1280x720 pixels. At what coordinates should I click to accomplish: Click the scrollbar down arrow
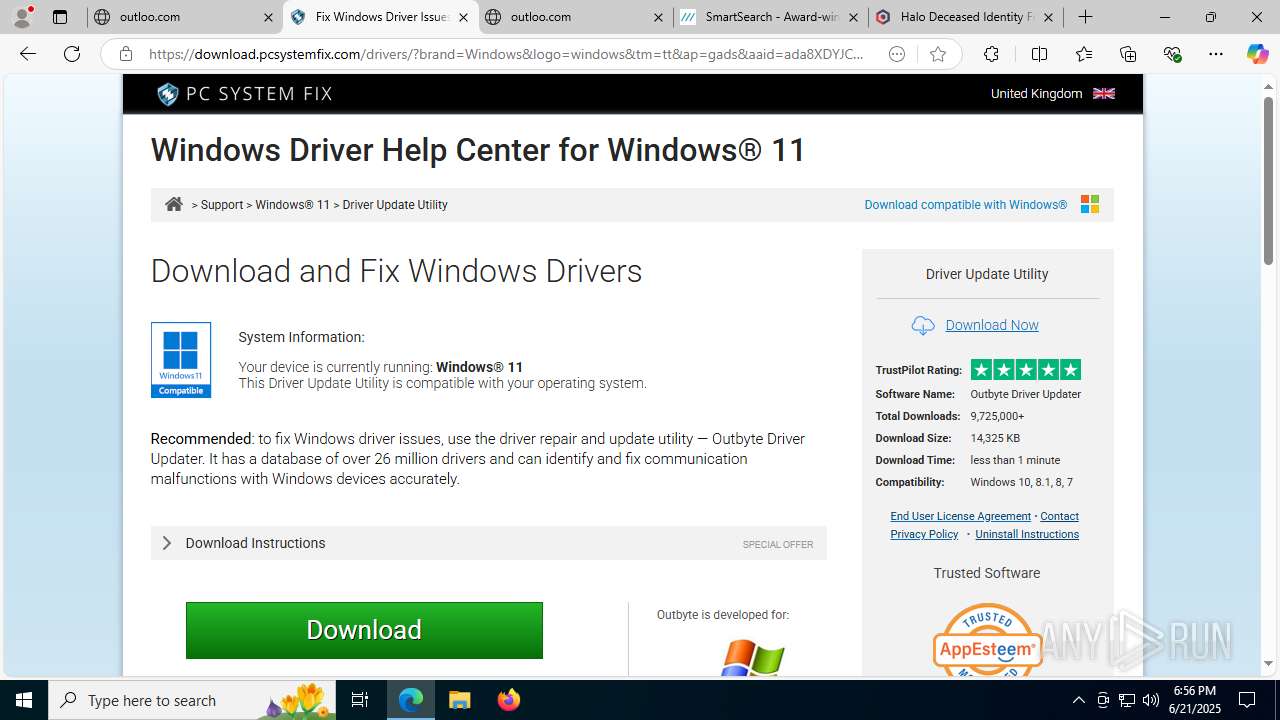1268,663
